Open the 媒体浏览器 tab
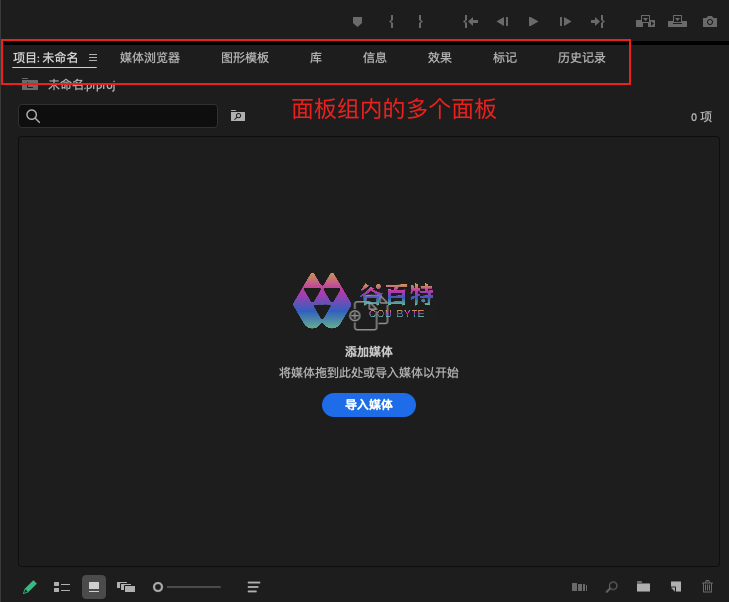The width and height of the screenshot is (729, 602). point(150,58)
